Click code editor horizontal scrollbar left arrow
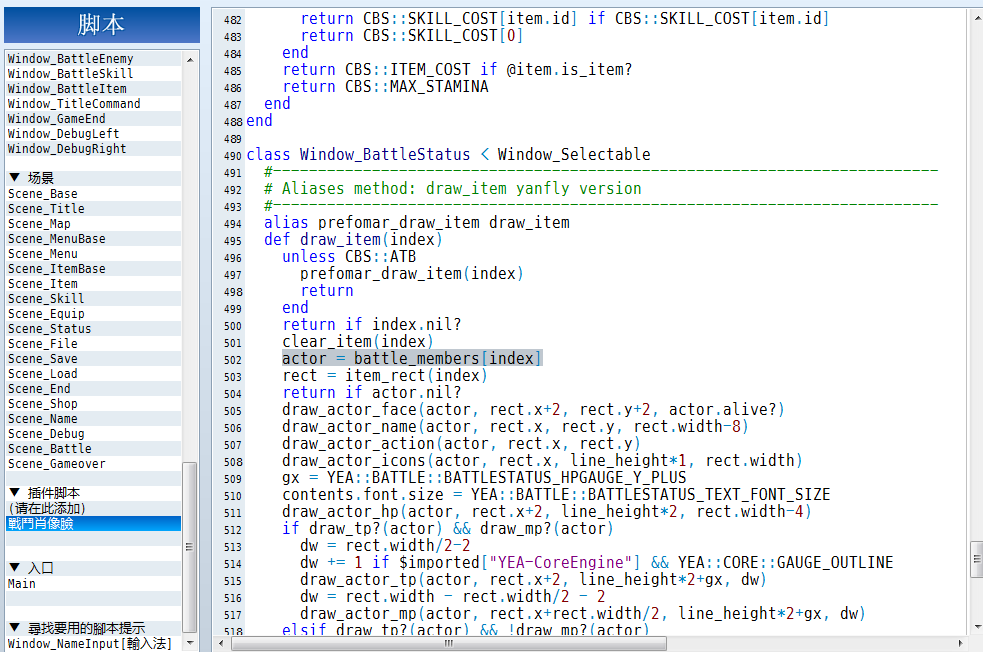Viewport: 983px width, 652px height. [x=221, y=643]
